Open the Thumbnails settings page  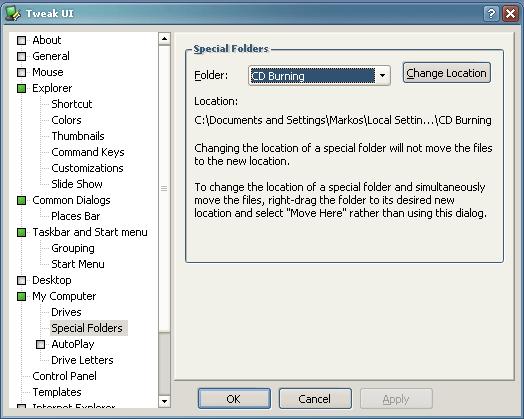[x=78, y=136]
